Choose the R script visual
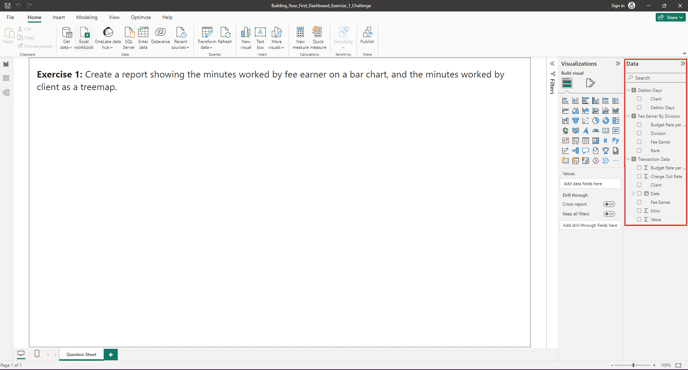Image resolution: width=688 pixels, height=370 pixels. (606, 141)
